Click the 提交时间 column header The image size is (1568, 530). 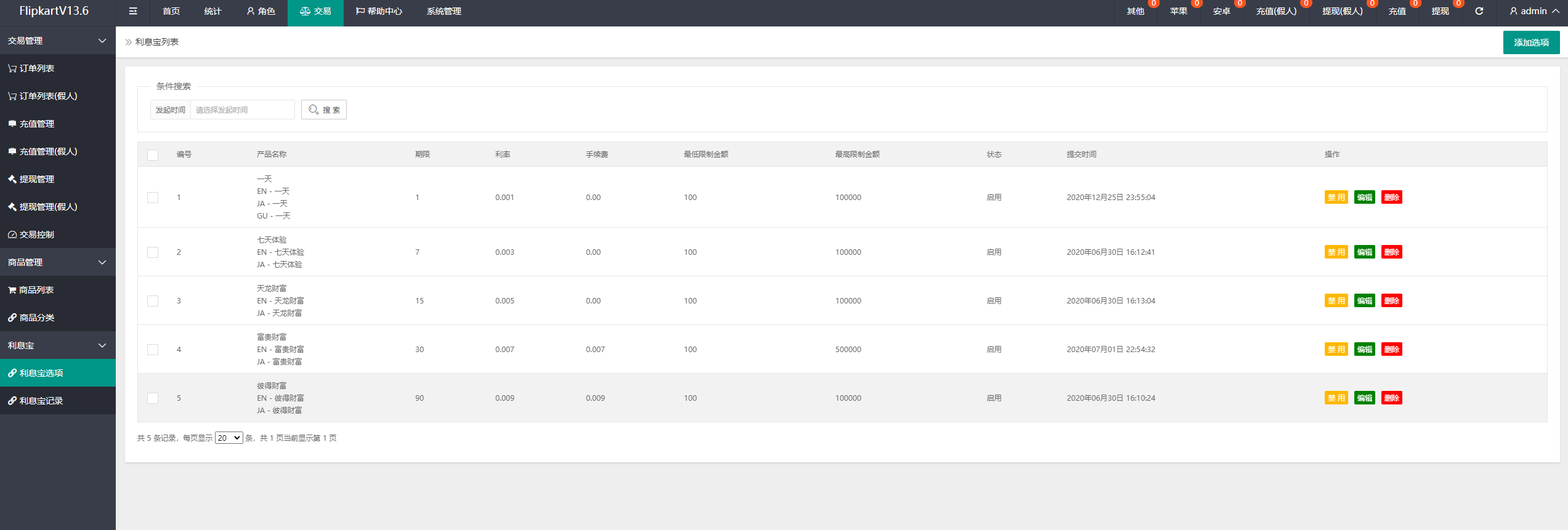point(1081,155)
